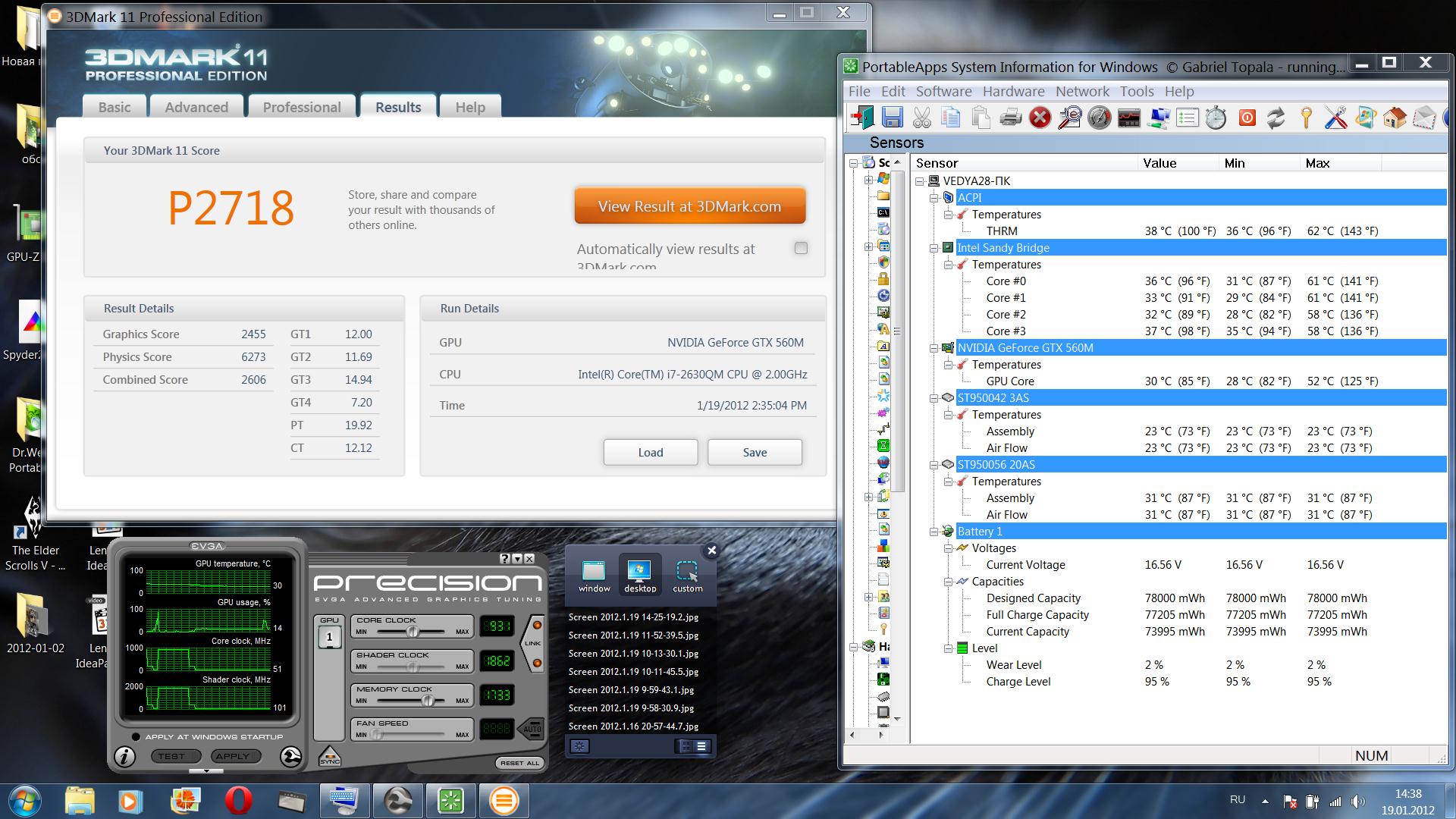Open the Help tab in 3DMark
Image resolution: width=1456 pixels, height=819 pixels.
point(470,107)
